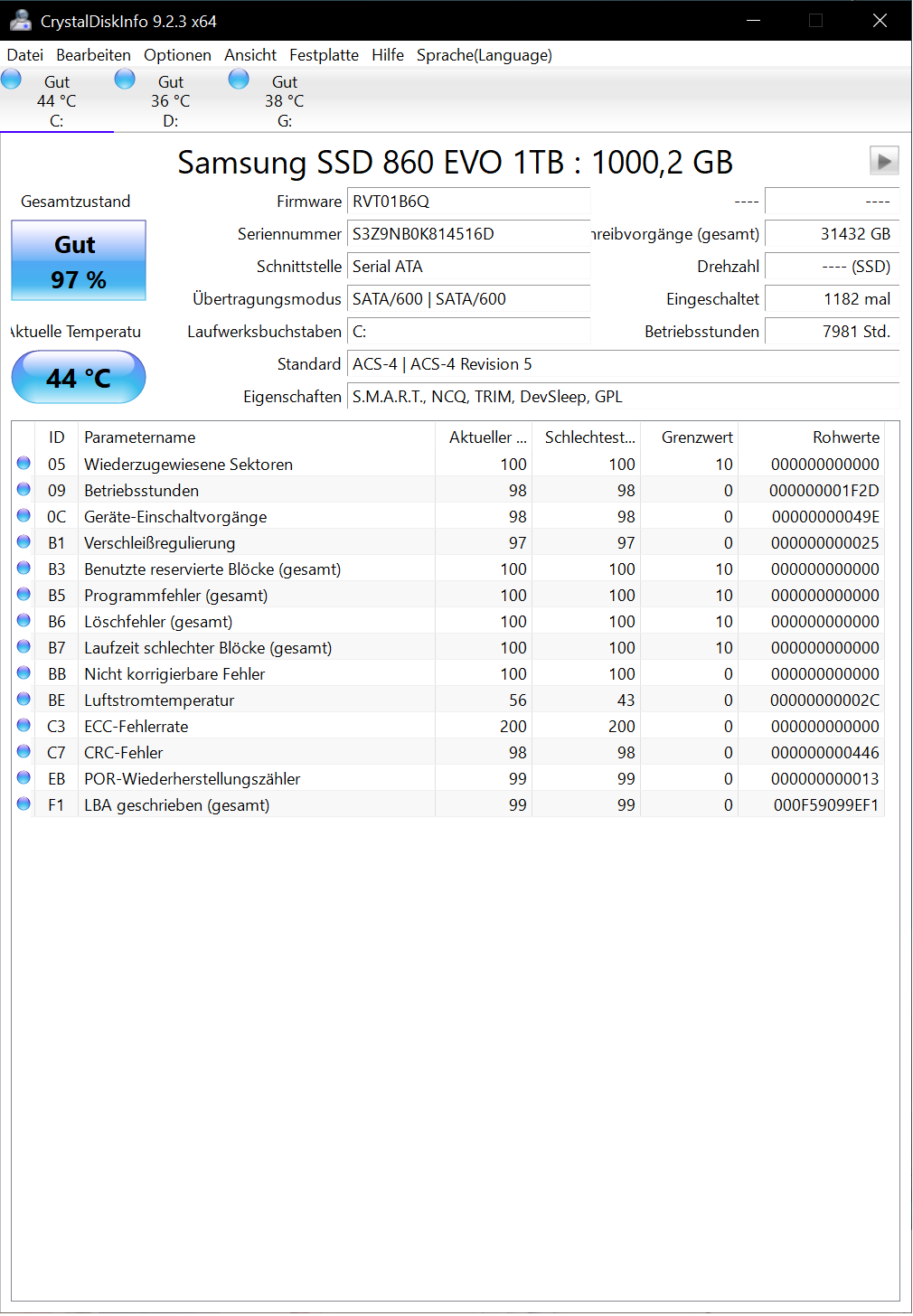The width and height of the screenshot is (913, 1316).
Task: Click the Luftstromtemperatur parameter name
Action: (159, 700)
